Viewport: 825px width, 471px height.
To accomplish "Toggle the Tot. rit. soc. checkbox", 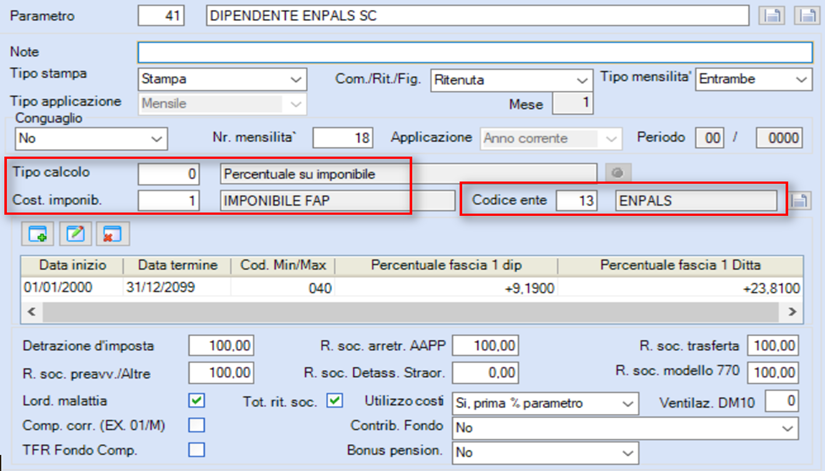I will [x=335, y=400].
